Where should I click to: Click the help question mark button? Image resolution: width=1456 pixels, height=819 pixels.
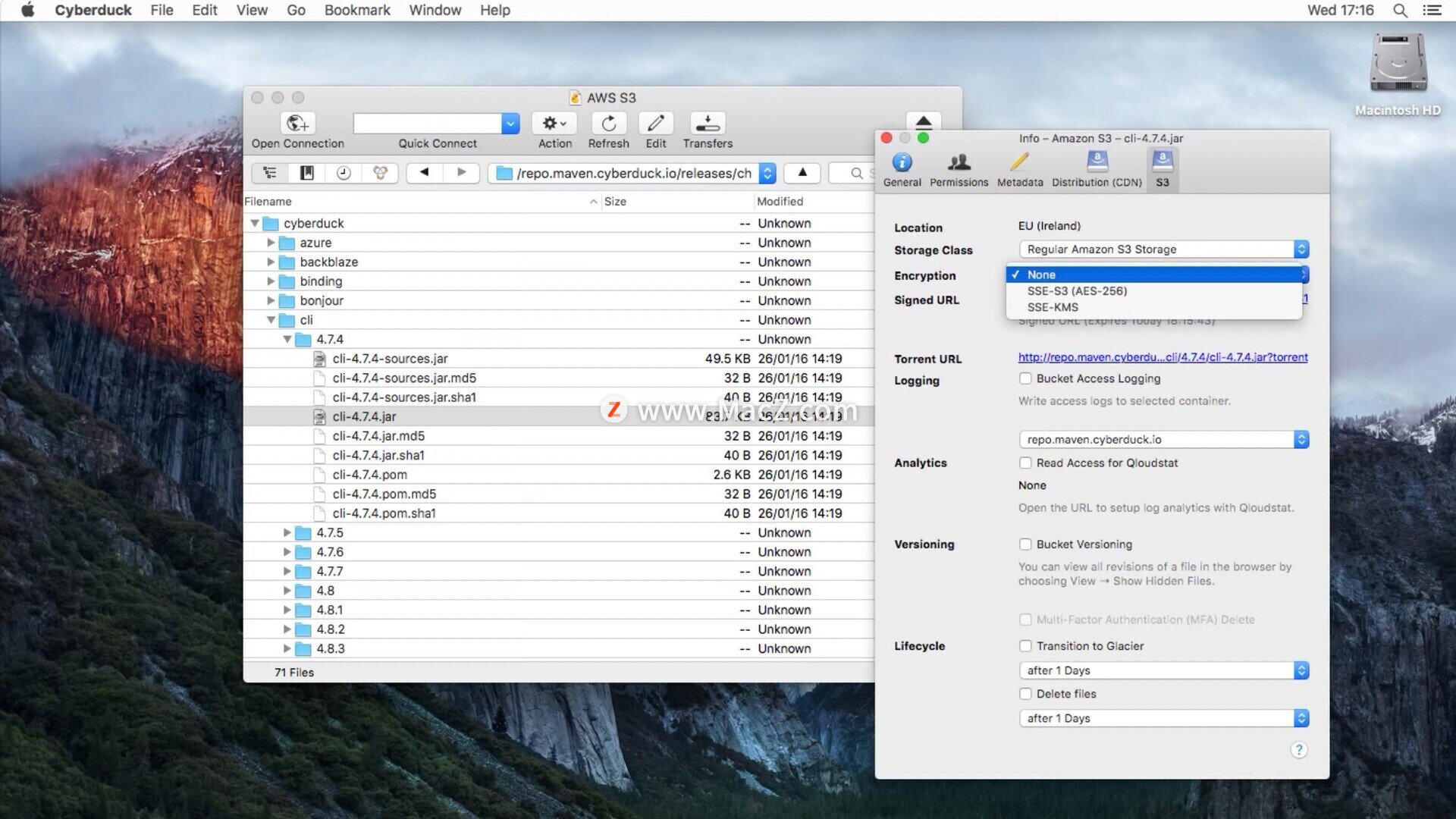click(1298, 750)
